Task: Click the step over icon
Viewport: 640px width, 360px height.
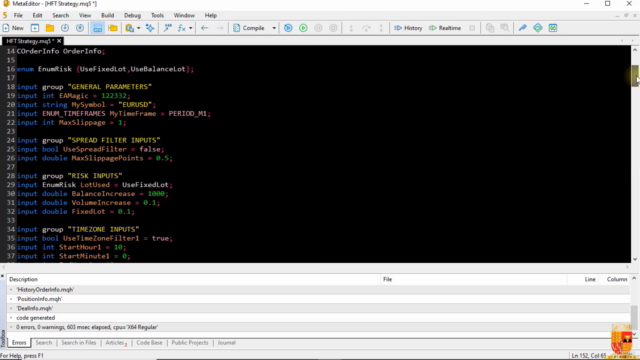Action: [366, 28]
